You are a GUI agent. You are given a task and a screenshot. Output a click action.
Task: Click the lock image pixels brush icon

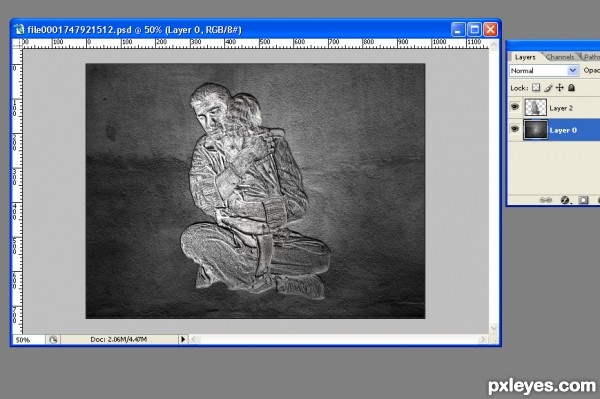(x=548, y=88)
